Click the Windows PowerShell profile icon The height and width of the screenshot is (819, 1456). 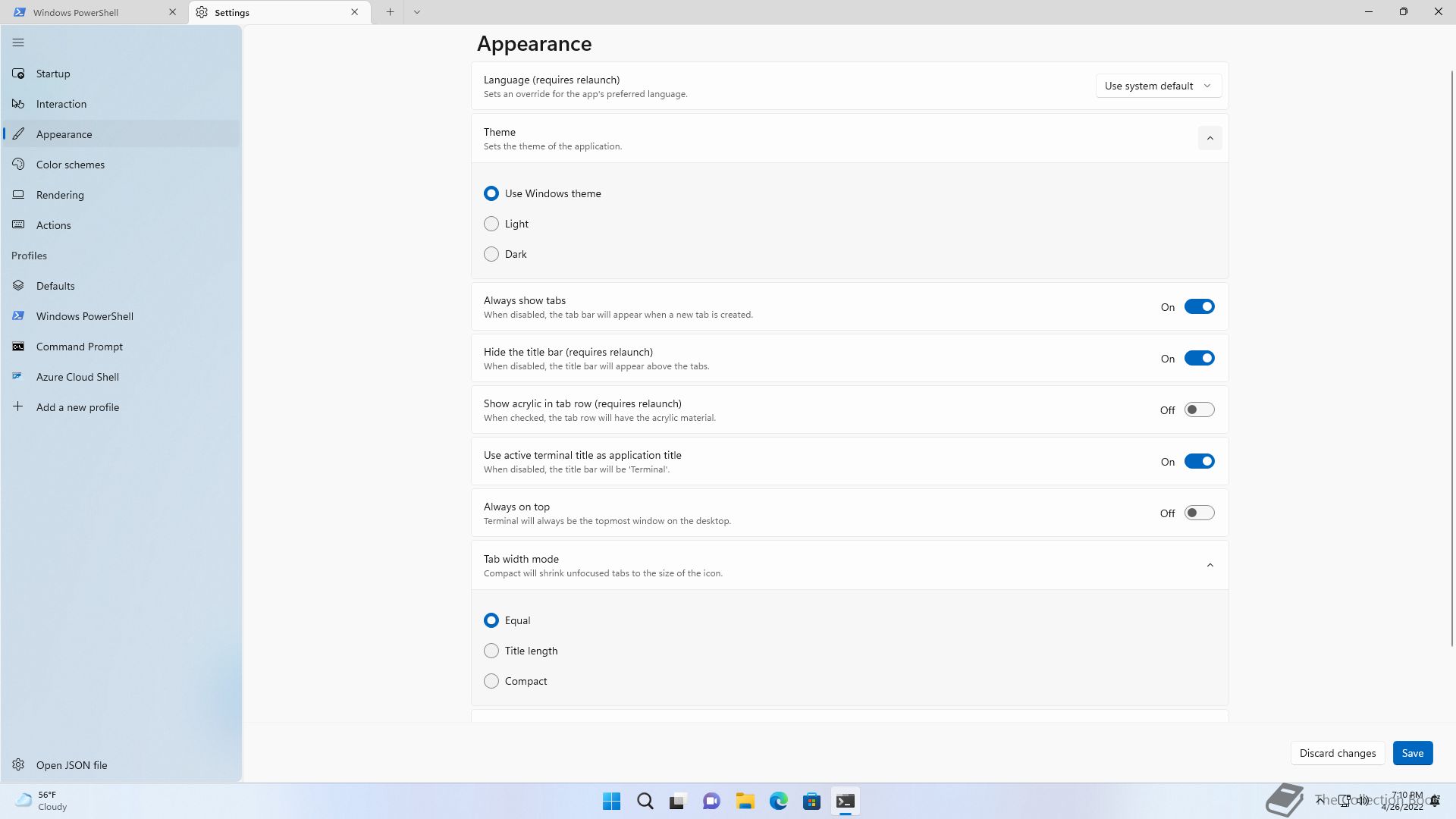pyautogui.click(x=18, y=316)
